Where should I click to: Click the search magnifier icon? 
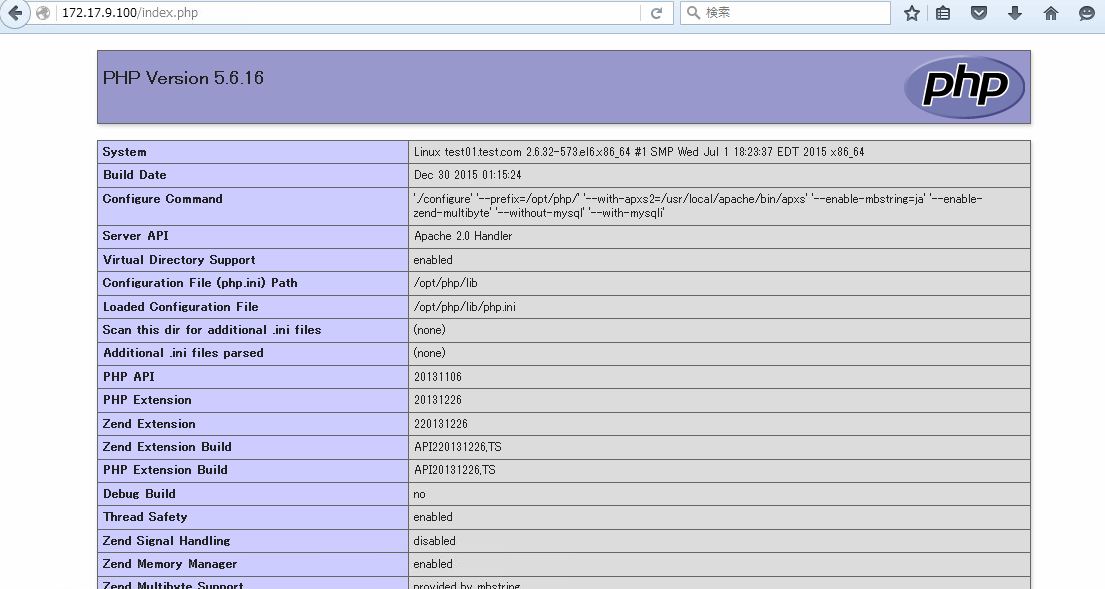(x=693, y=13)
